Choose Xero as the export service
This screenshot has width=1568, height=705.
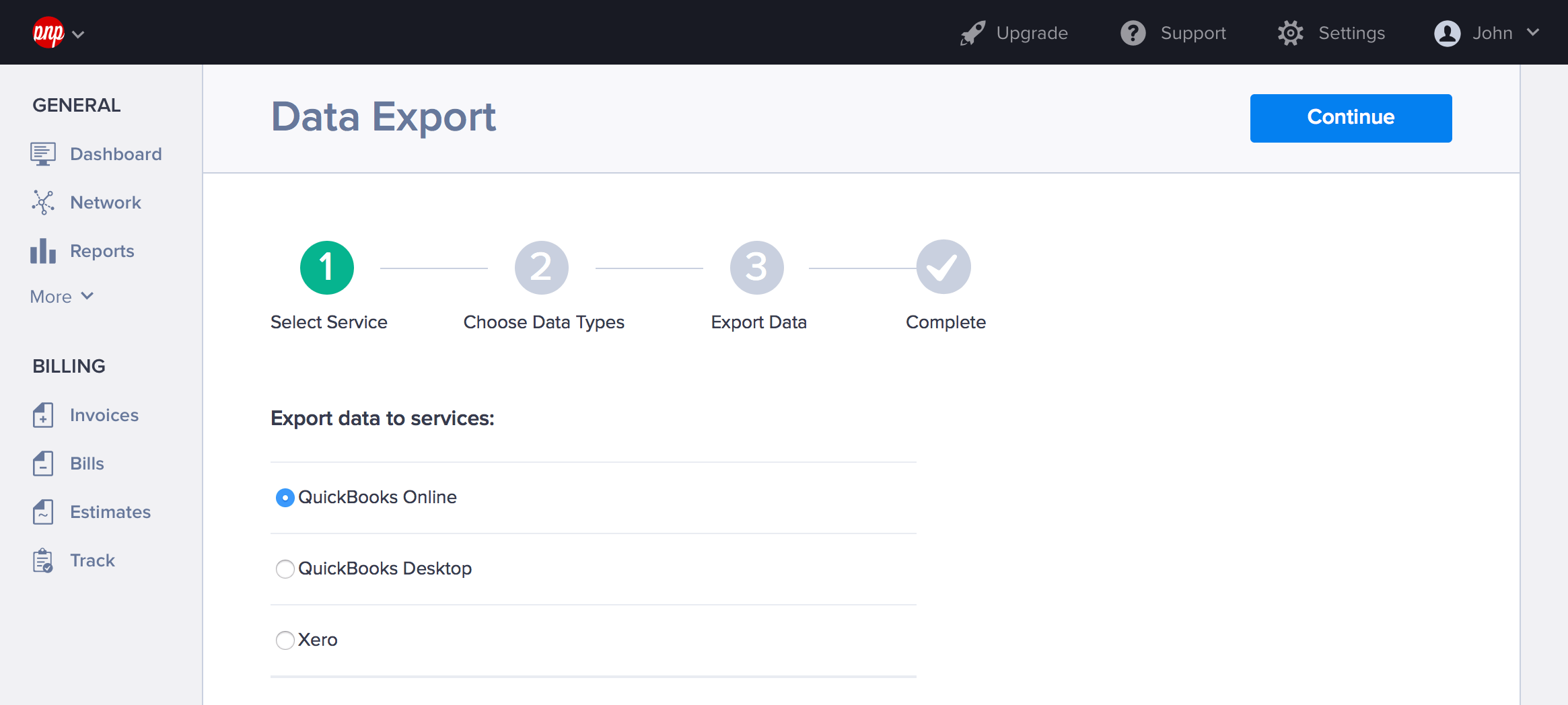pyautogui.click(x=285, y=640)
